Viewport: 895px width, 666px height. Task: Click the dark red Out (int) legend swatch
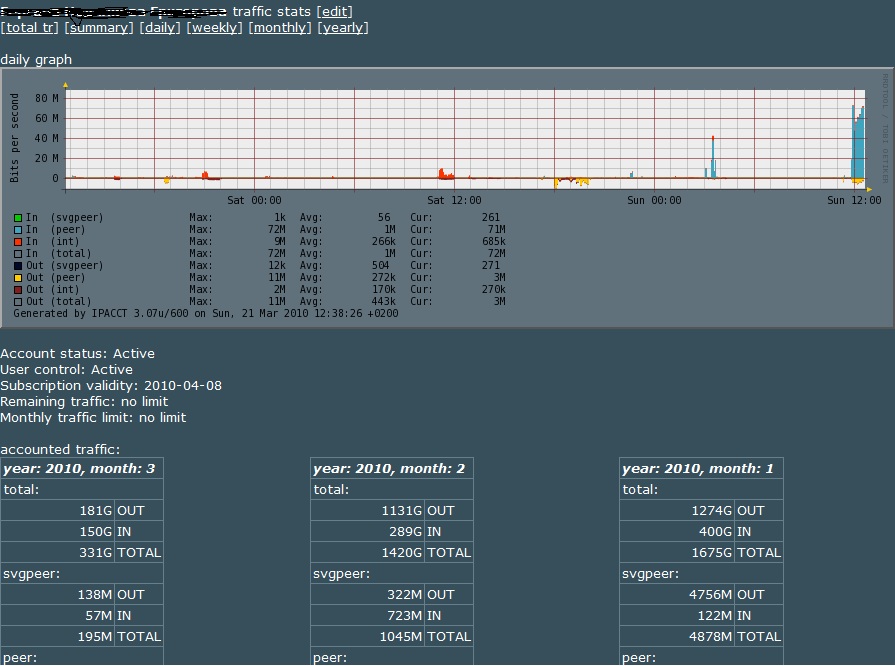tap(18, 289)
